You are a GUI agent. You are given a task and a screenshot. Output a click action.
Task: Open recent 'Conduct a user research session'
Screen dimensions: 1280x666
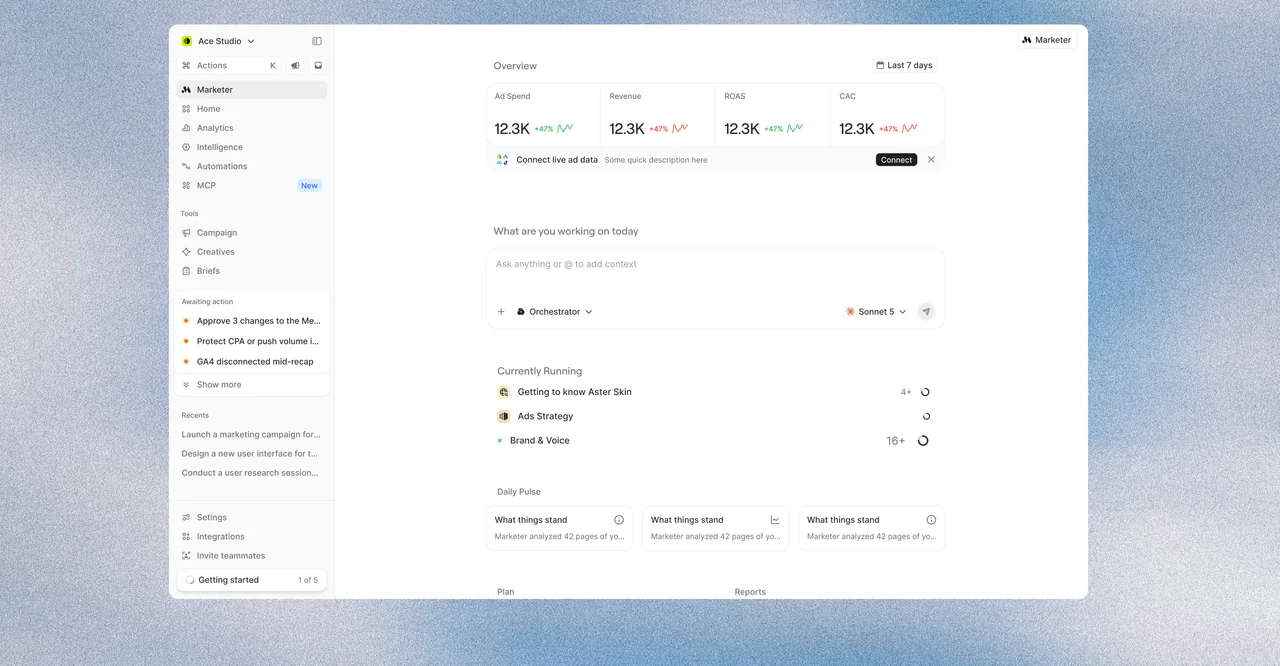251,473
